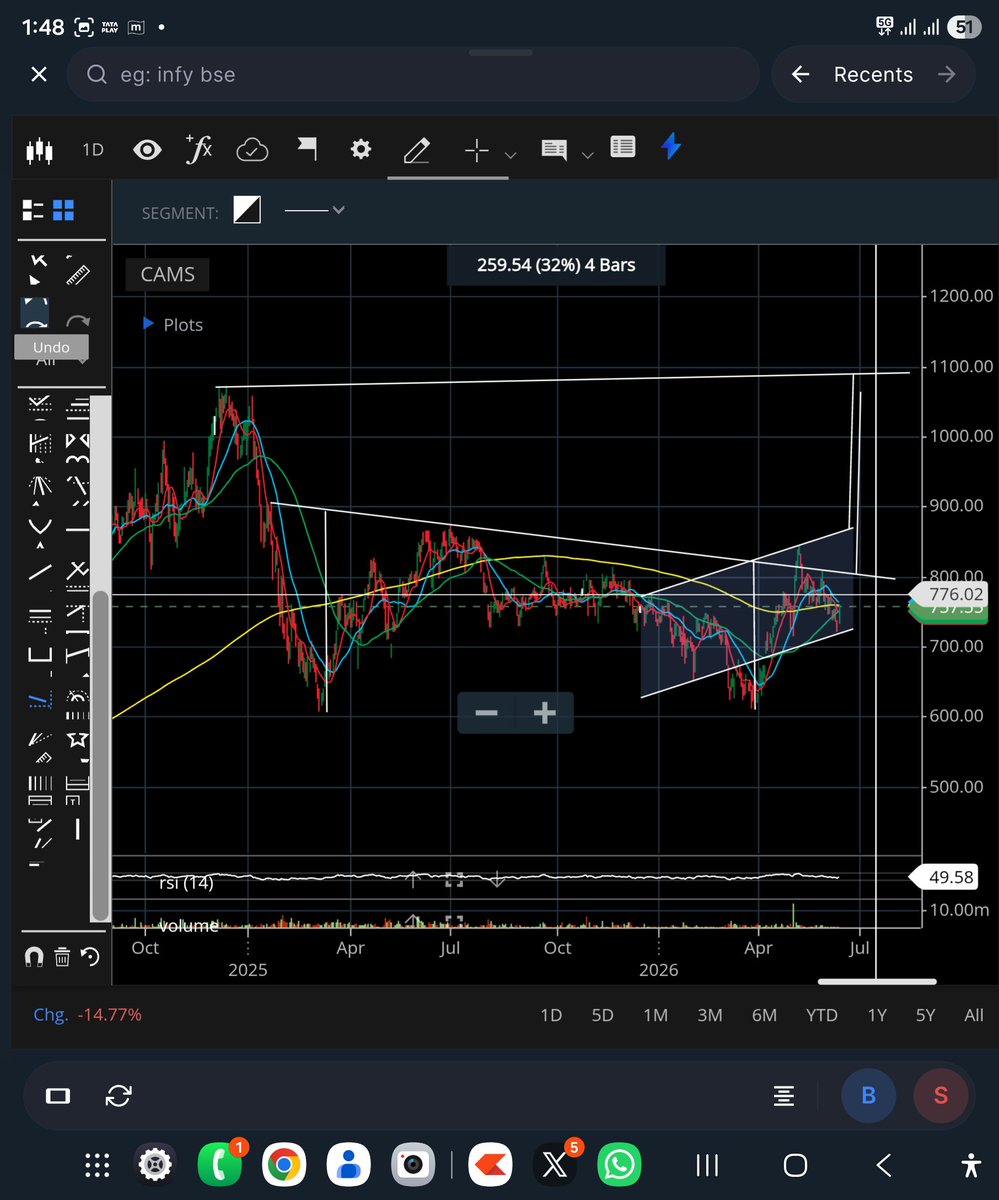999x1200 pixels.
Task: Open Chrome from the dock
Action: [283, 1164]
